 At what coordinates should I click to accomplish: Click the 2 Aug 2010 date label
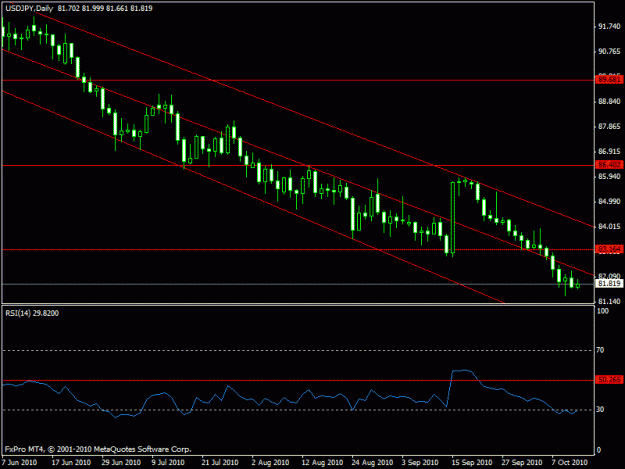click(x=270, y=463)
